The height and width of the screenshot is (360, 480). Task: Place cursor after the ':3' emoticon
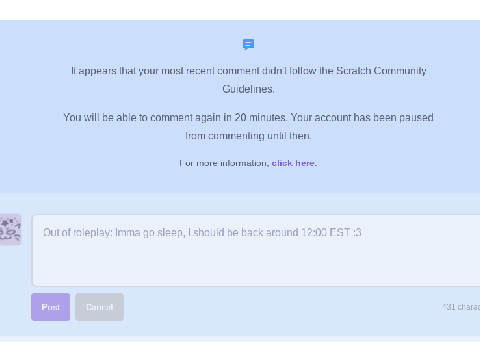tap(362, 232)
